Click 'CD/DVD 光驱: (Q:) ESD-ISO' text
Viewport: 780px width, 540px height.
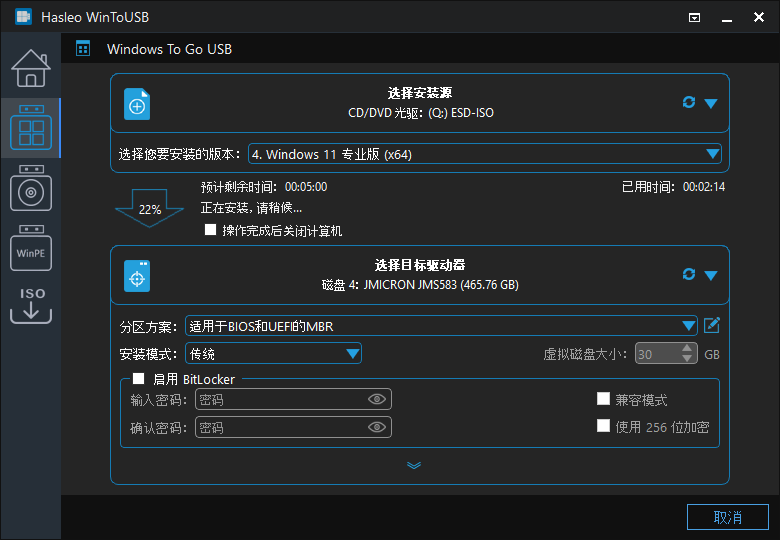coord(421,113)
